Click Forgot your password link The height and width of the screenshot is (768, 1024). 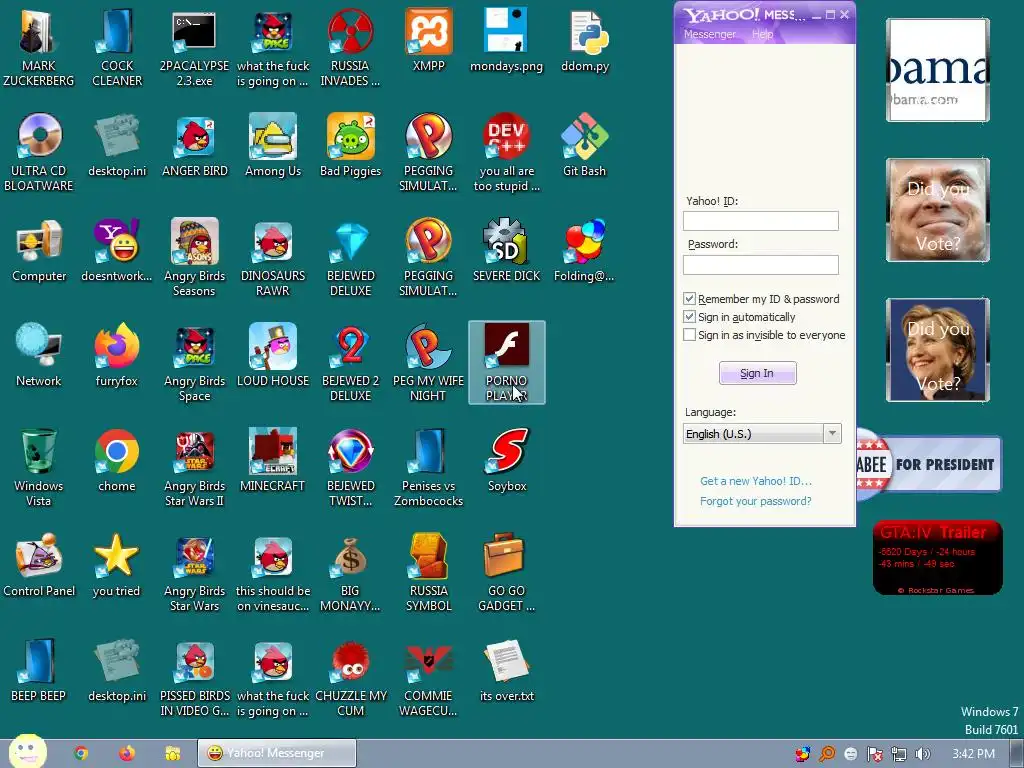click(756, 501)
